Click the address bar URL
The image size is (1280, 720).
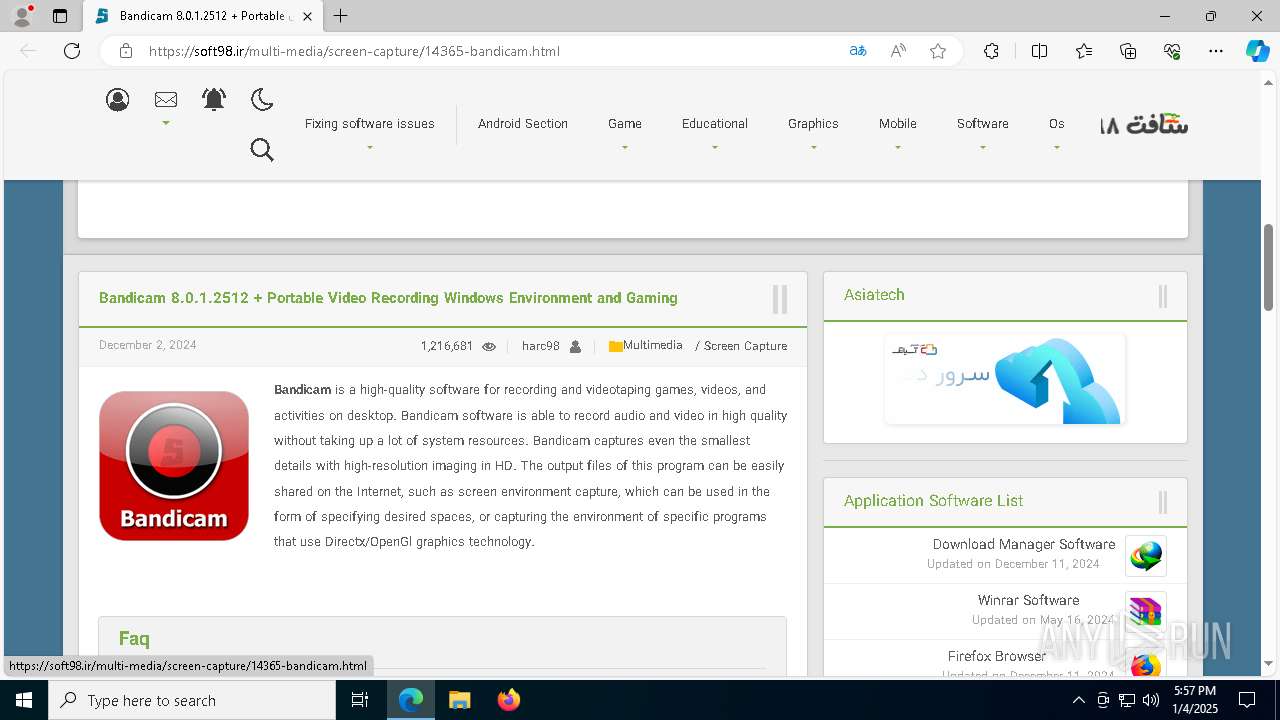pos(354,51)
